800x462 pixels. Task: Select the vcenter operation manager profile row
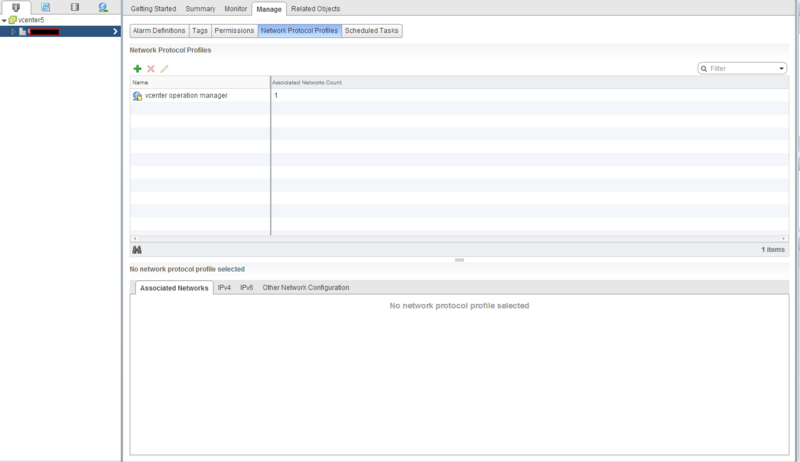point(186,95)
